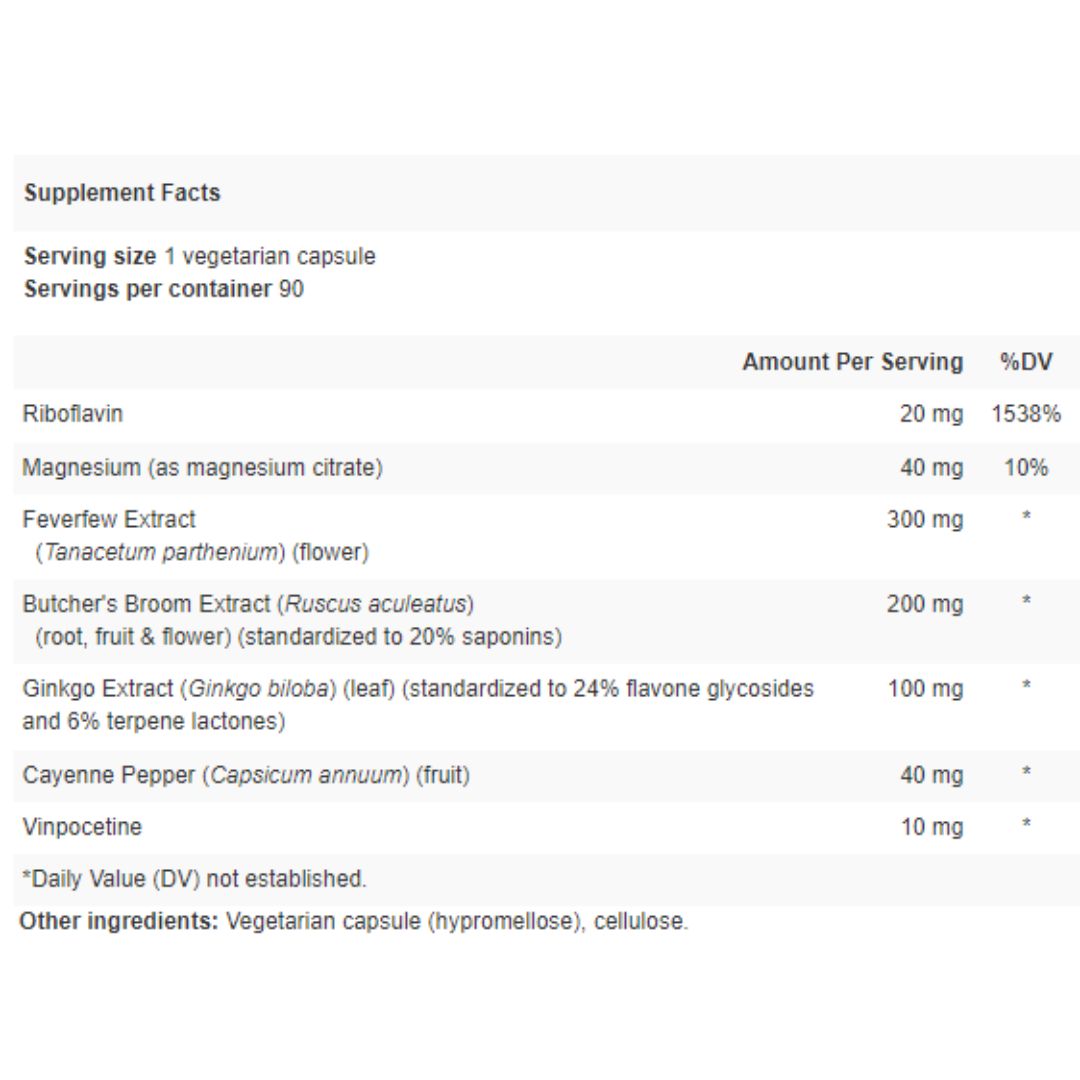Click the 1538% daily value for Riboflavin

point(1026,414)
